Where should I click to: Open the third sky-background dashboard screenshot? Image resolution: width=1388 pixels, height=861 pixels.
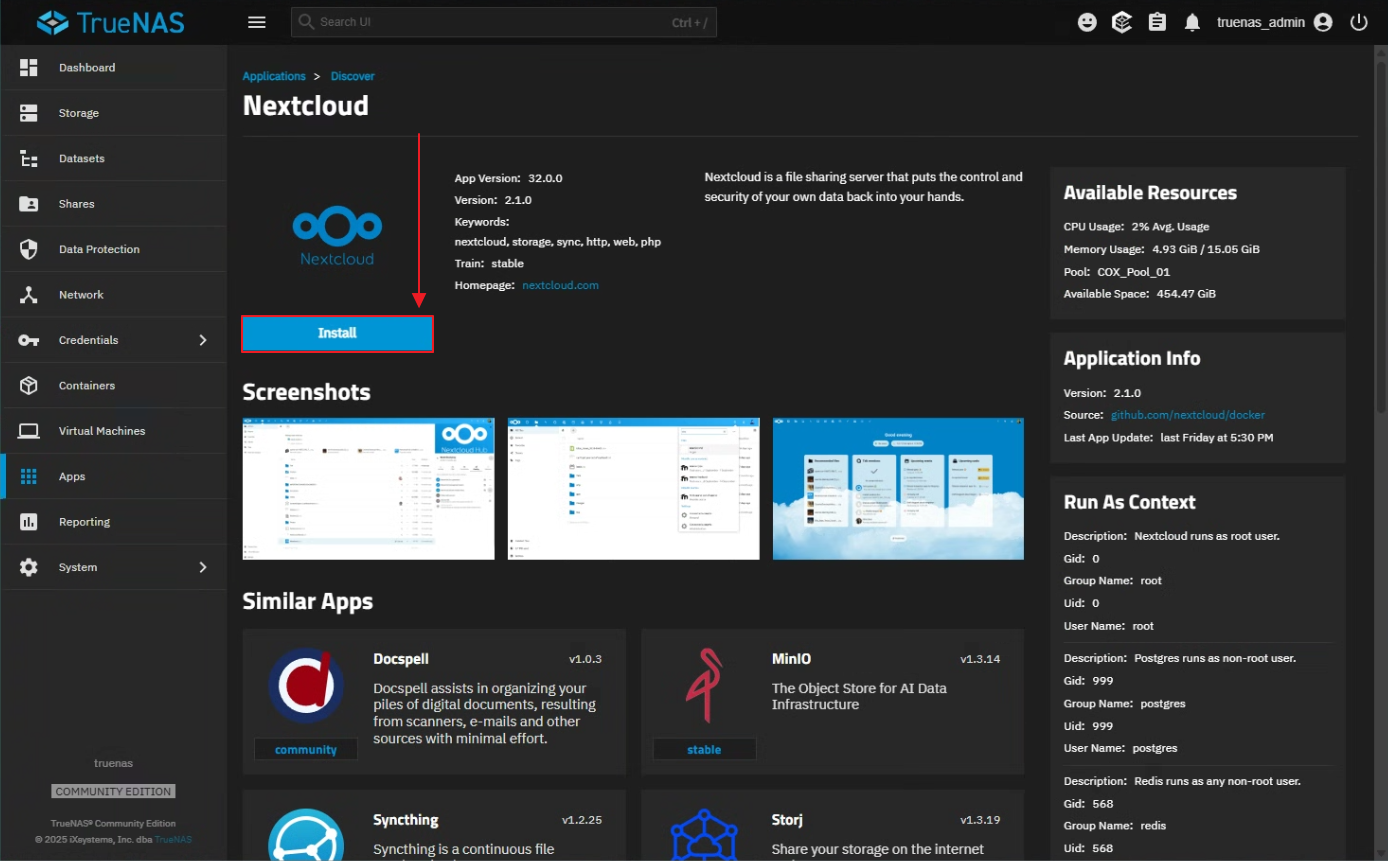tap(898, 489)
